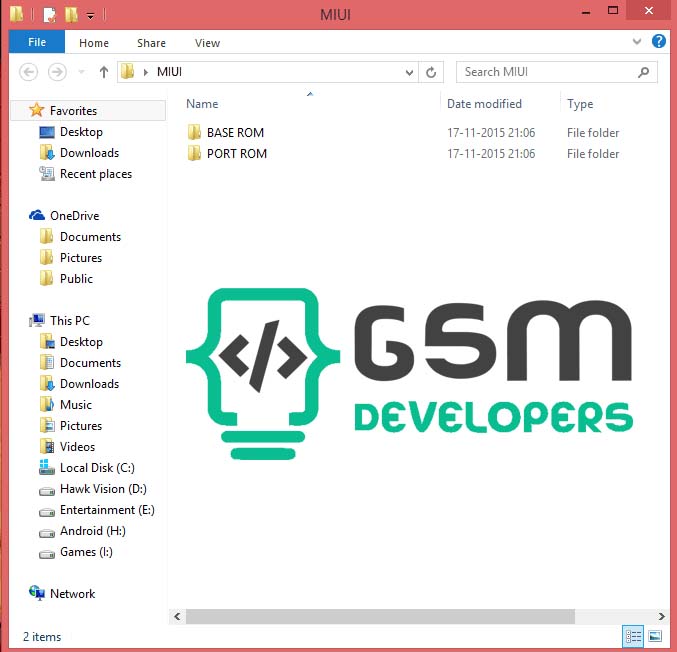
Task: Open the recent locations dropdown arrow
Action: point(81,72)
